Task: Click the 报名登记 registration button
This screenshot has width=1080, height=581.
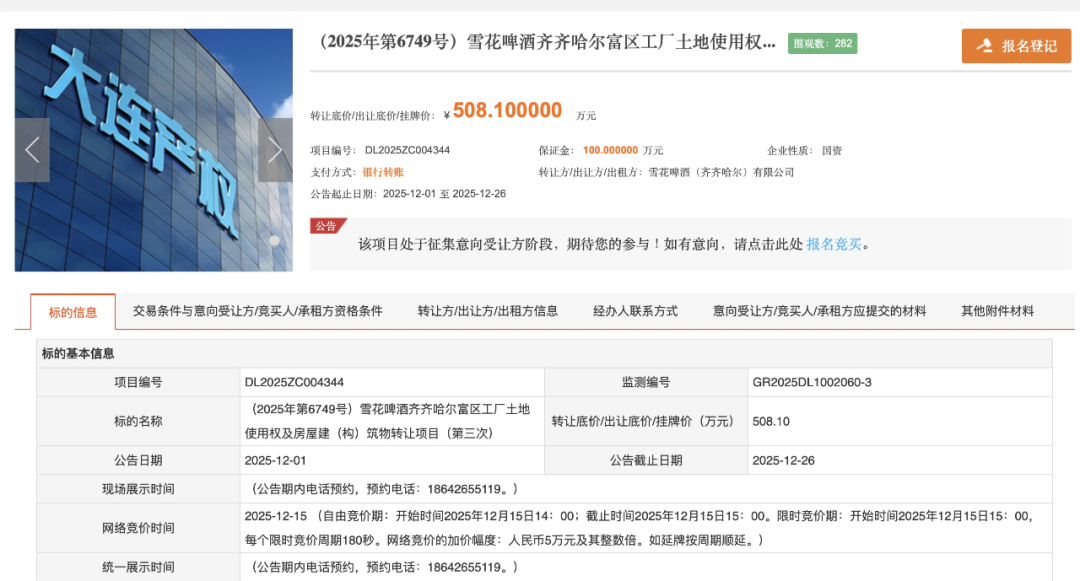Action: pyautogui.click(x=1016, y=46)
